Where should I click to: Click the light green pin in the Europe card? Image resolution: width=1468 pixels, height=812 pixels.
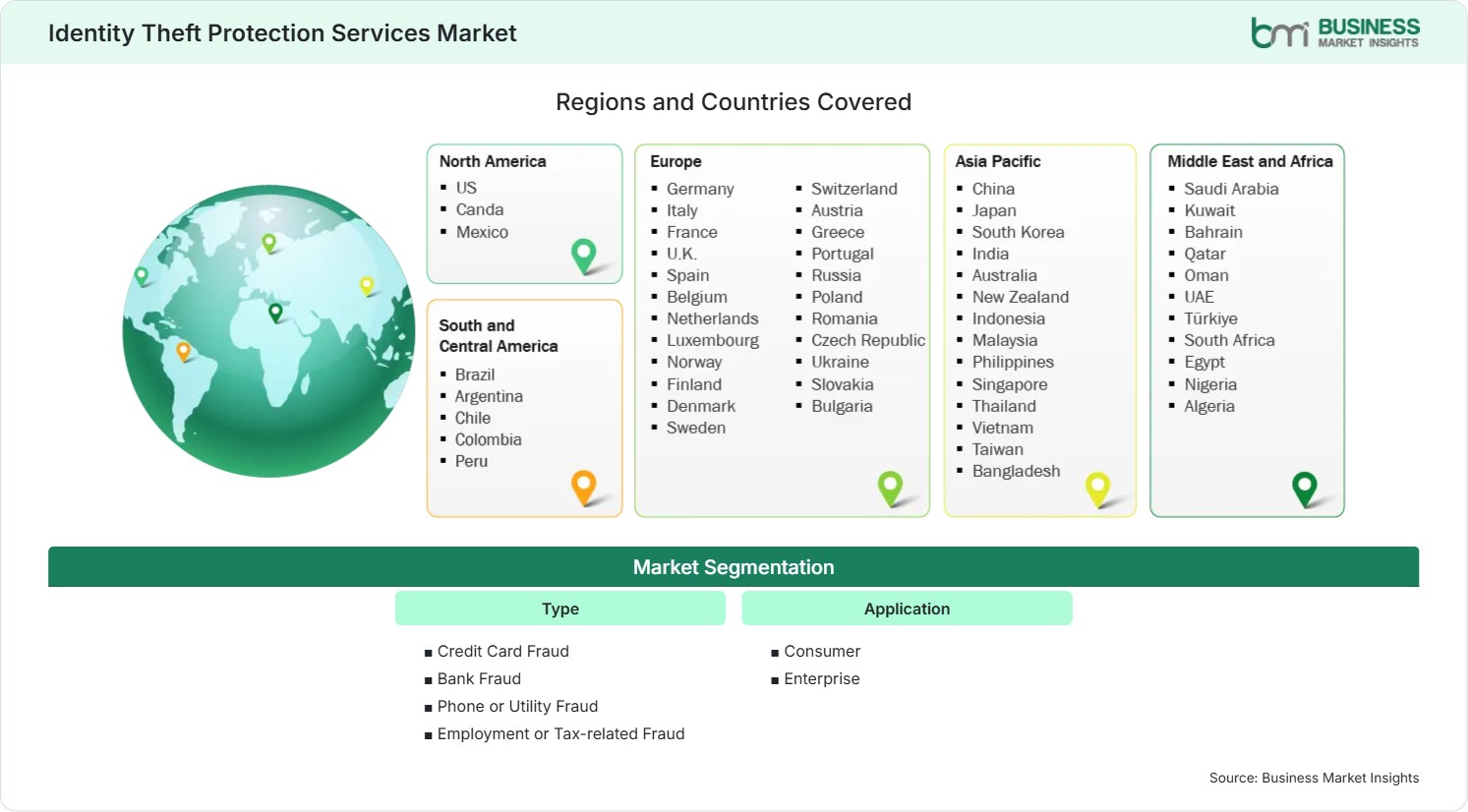point(890,488)
